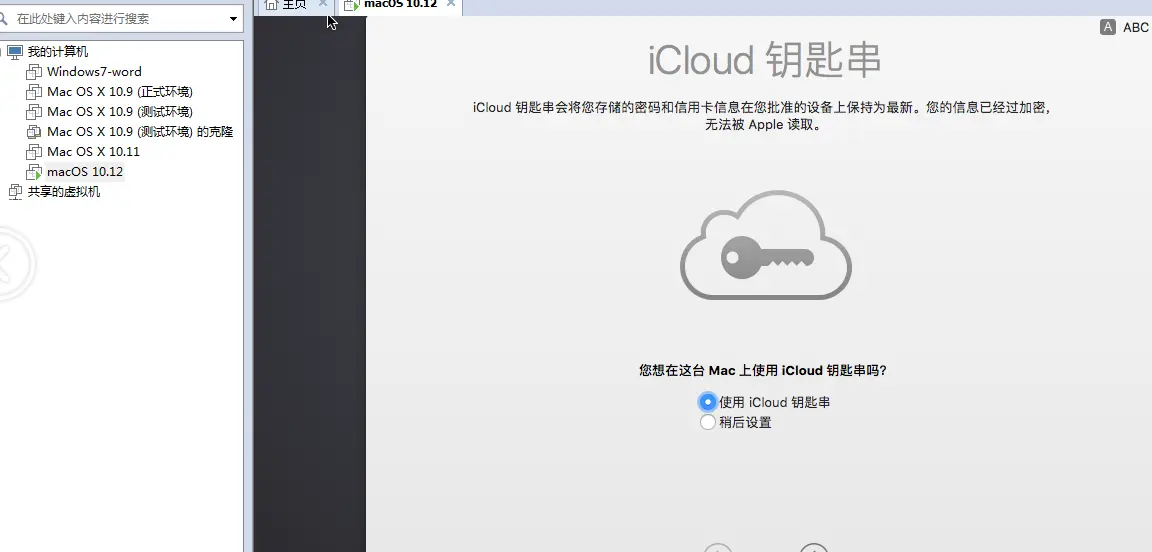
Task: Select Mac OS X 10.9 (测试环境)
Action: coord(120,111)
